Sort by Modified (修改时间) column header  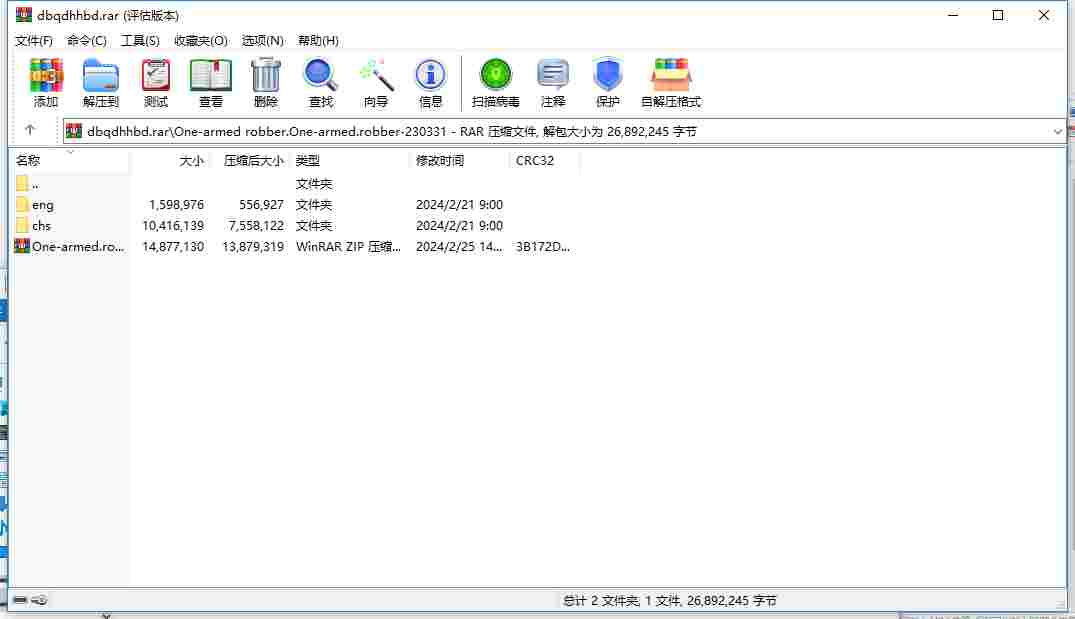(460, 160)
